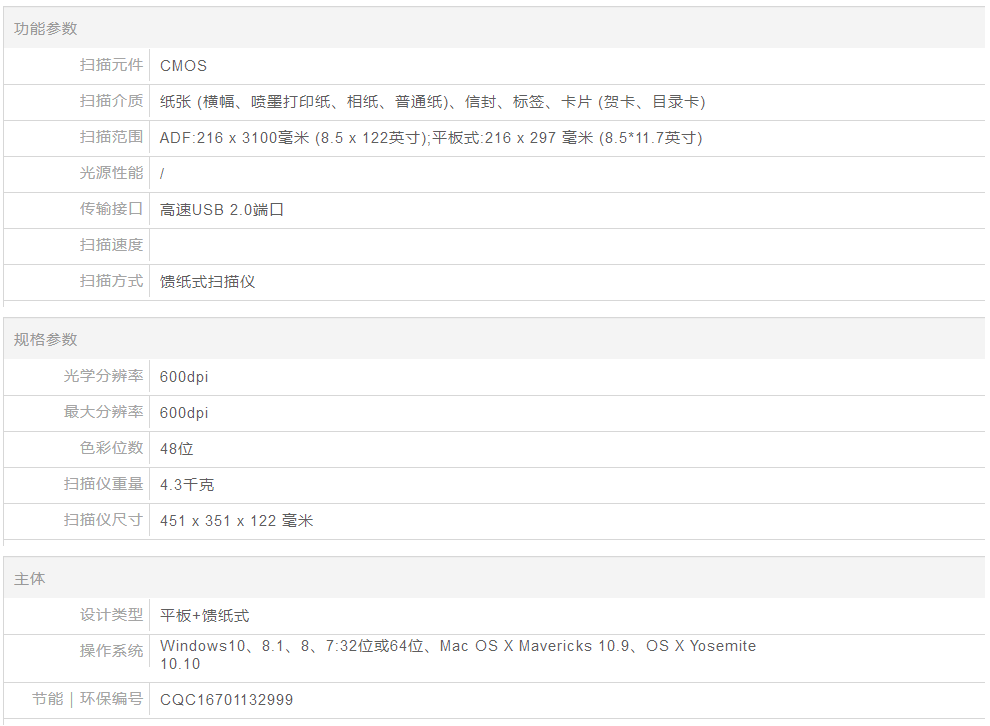Click the 馈纸式扫描仪 scan method value
Image resolution: width=990 pixels, height=726 pixels.
pos(208,282)
